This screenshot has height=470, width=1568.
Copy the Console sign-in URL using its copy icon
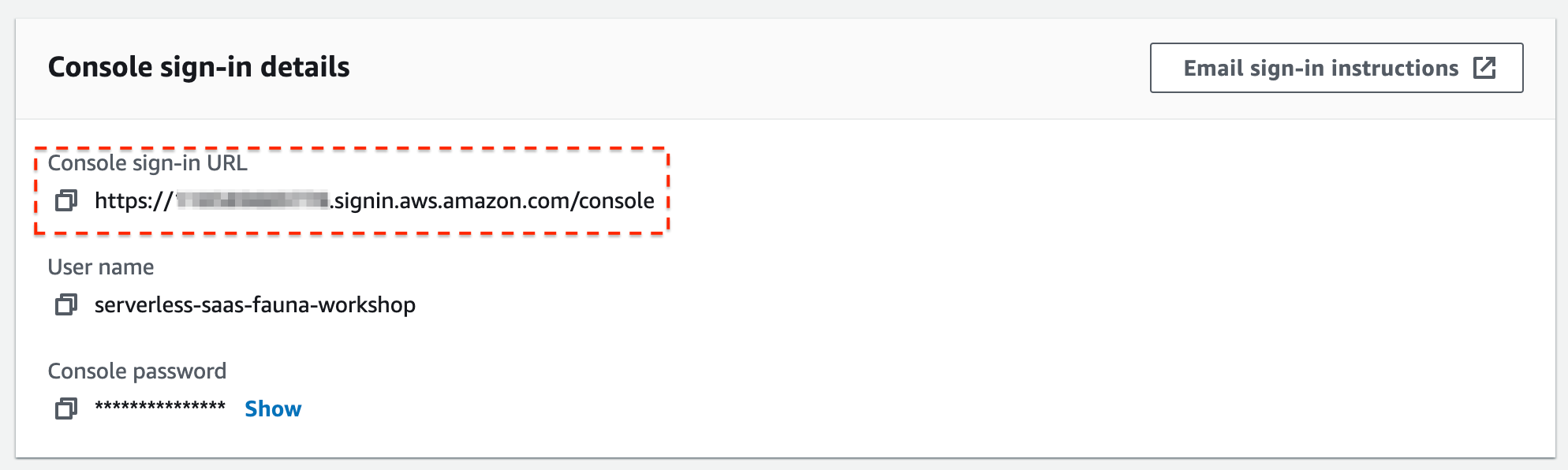click(x=66, y=200)
